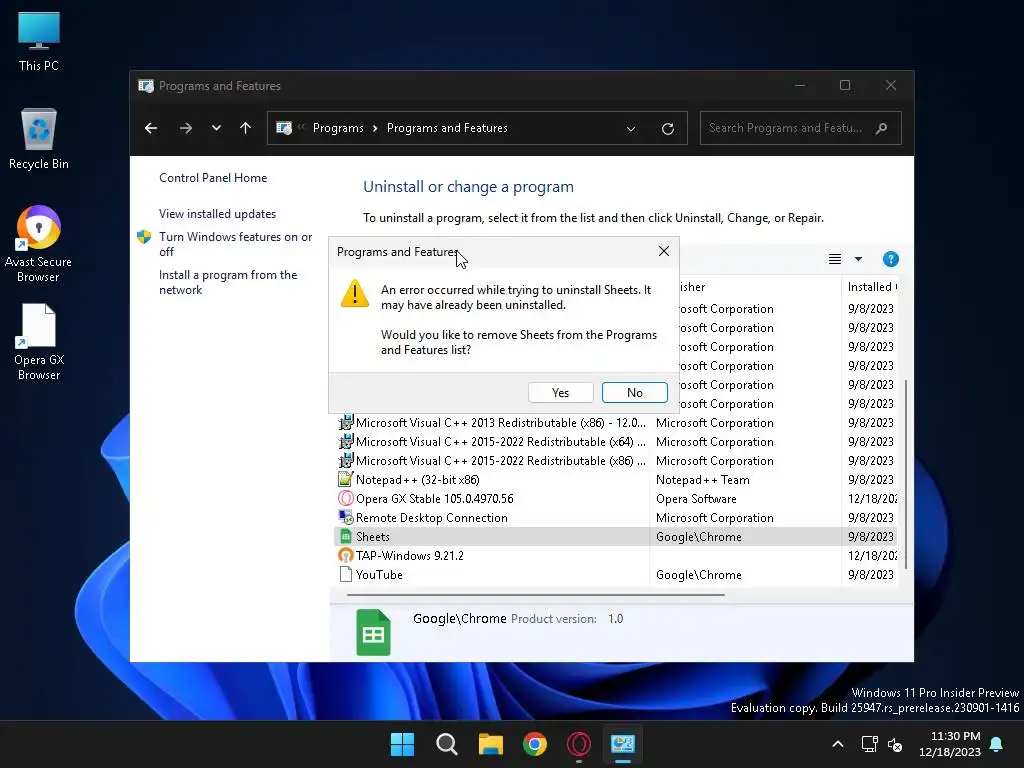Click Programs and Features breadcrumb segment
The width and height of the screenshot is (1024, 768).
447,128
